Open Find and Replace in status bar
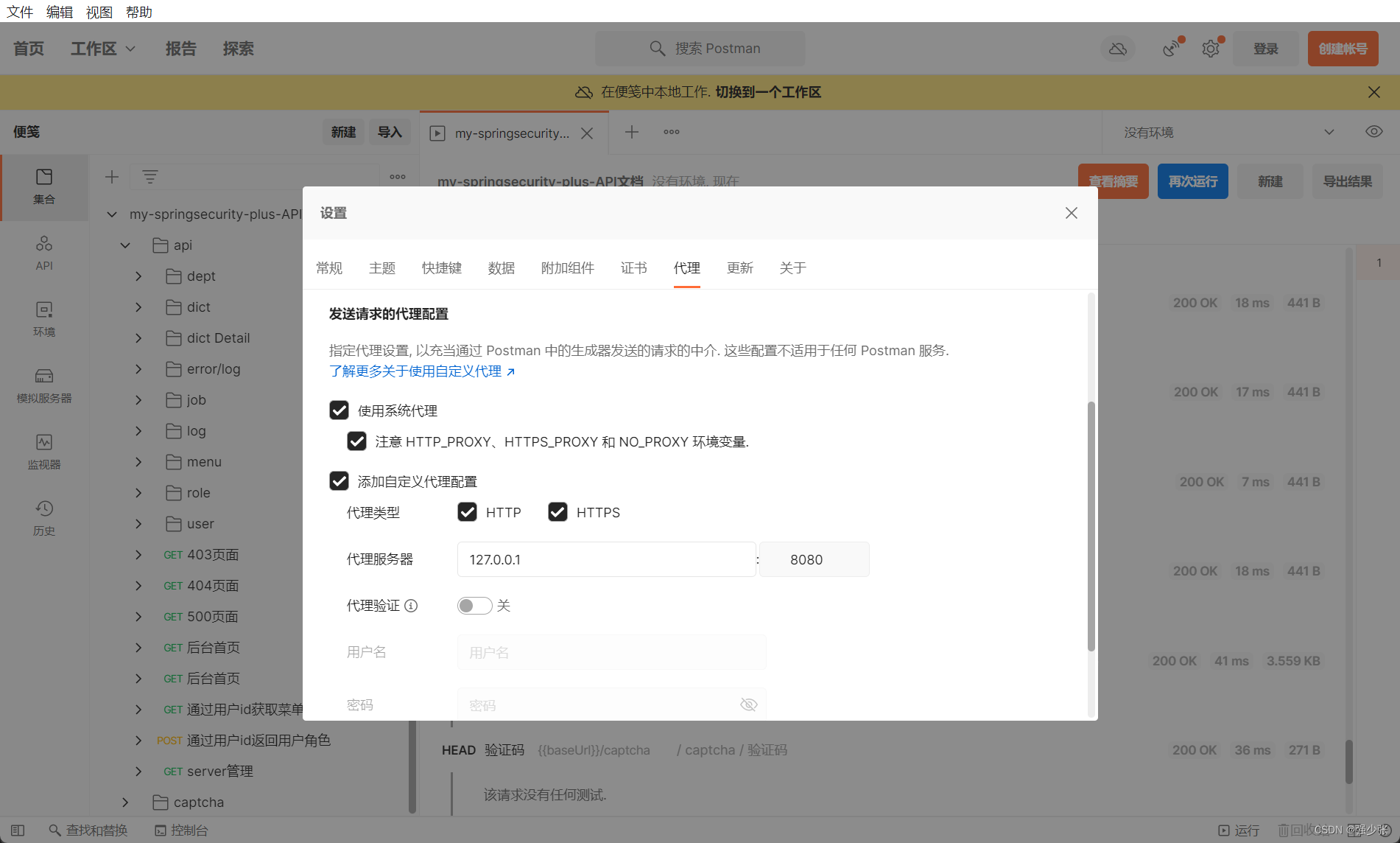The height and width of the screenshot is (843, 1400). pos(88,830)
